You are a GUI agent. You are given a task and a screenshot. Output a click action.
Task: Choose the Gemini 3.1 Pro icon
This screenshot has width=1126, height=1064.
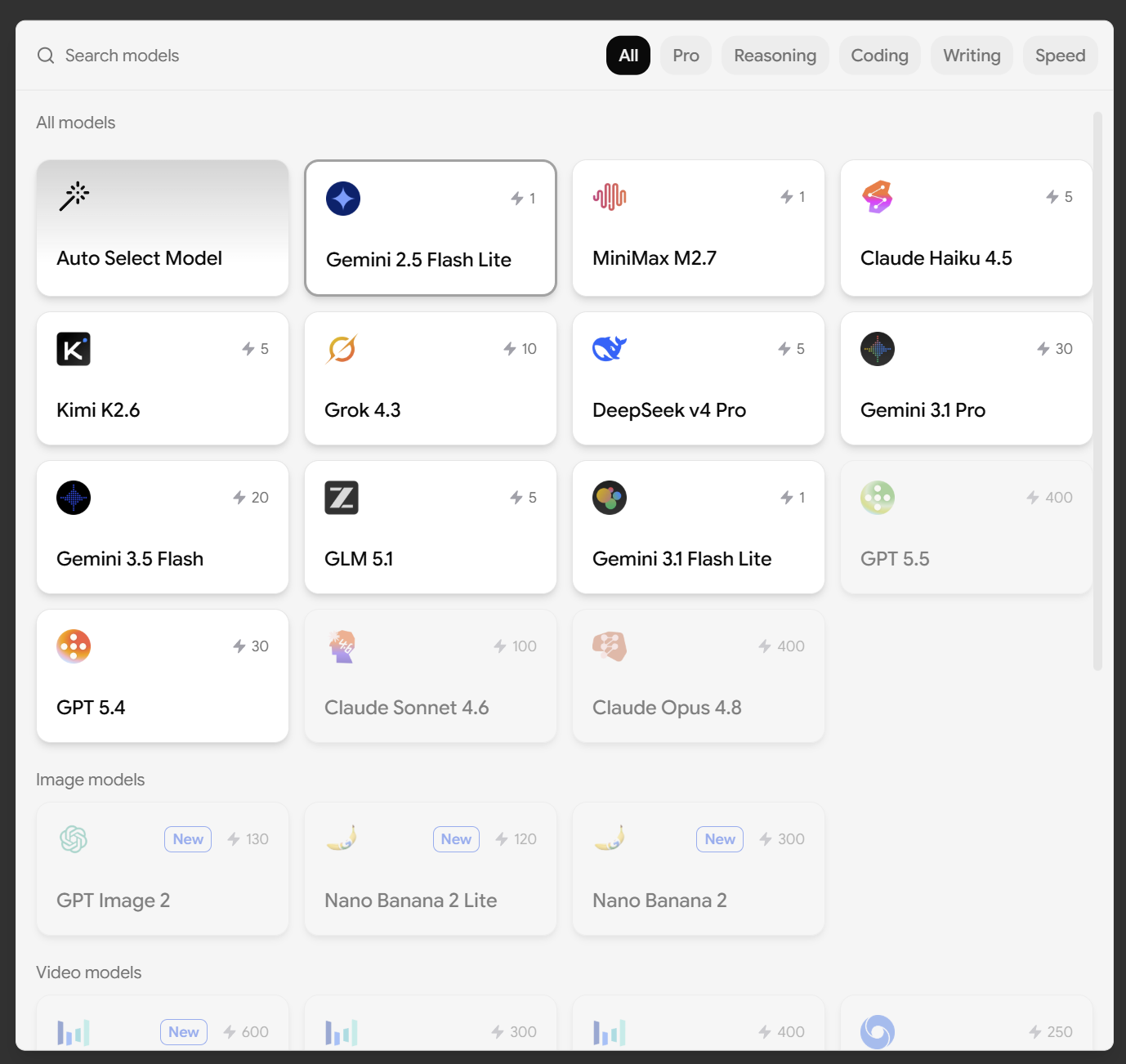878,349
